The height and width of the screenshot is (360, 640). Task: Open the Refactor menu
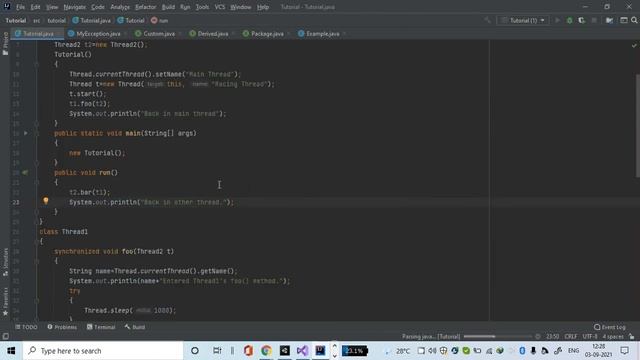(x=146, y=7)
